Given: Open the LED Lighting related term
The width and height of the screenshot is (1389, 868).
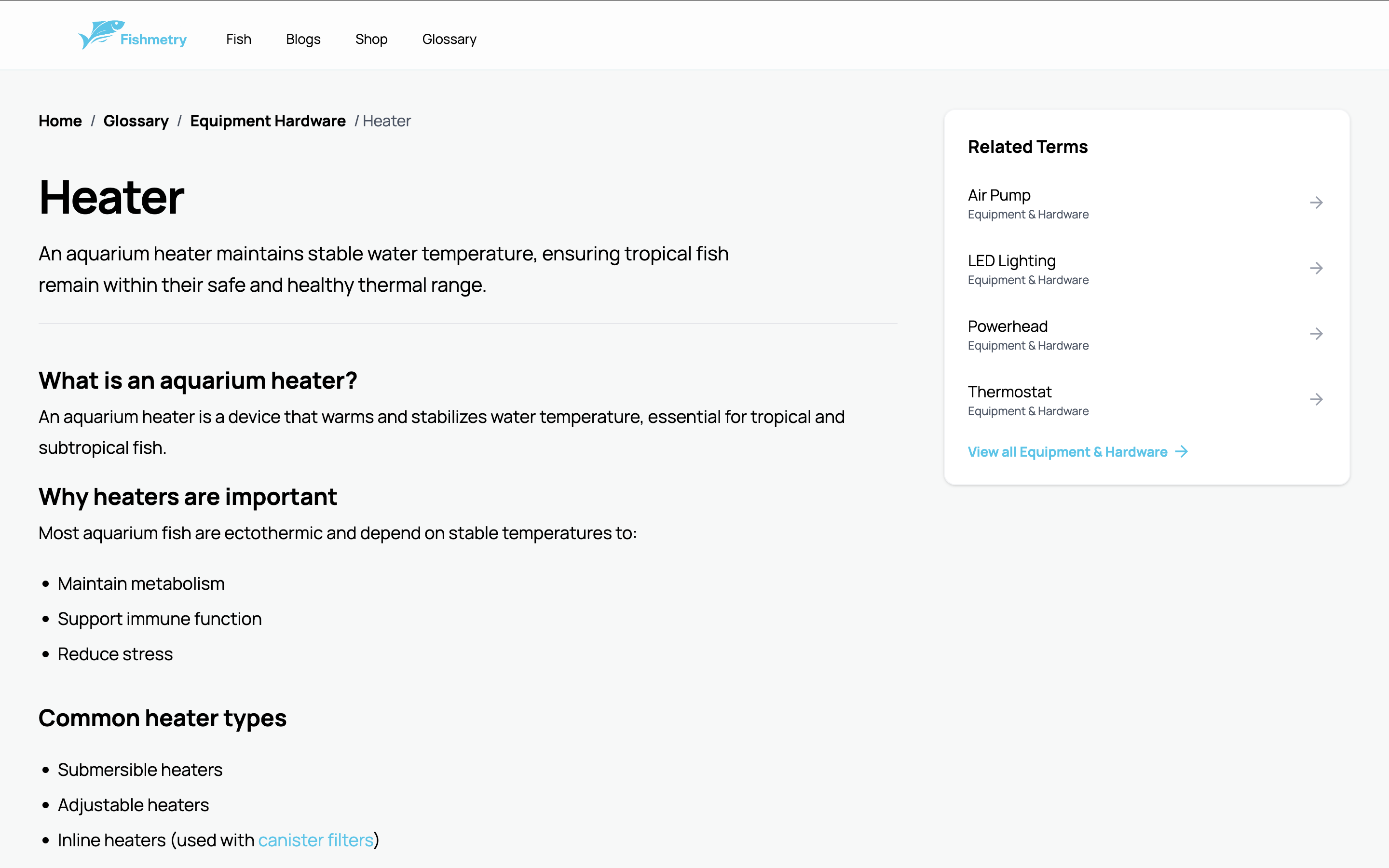Looking at the screenshot, I should pos(1011,260).
